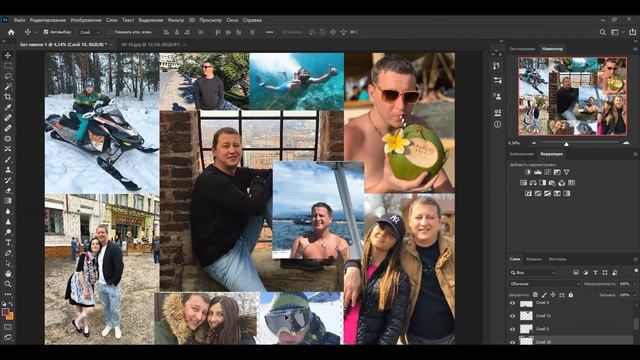Open the Изображение menu
640x360 pixels.
(x=86, y=20)
